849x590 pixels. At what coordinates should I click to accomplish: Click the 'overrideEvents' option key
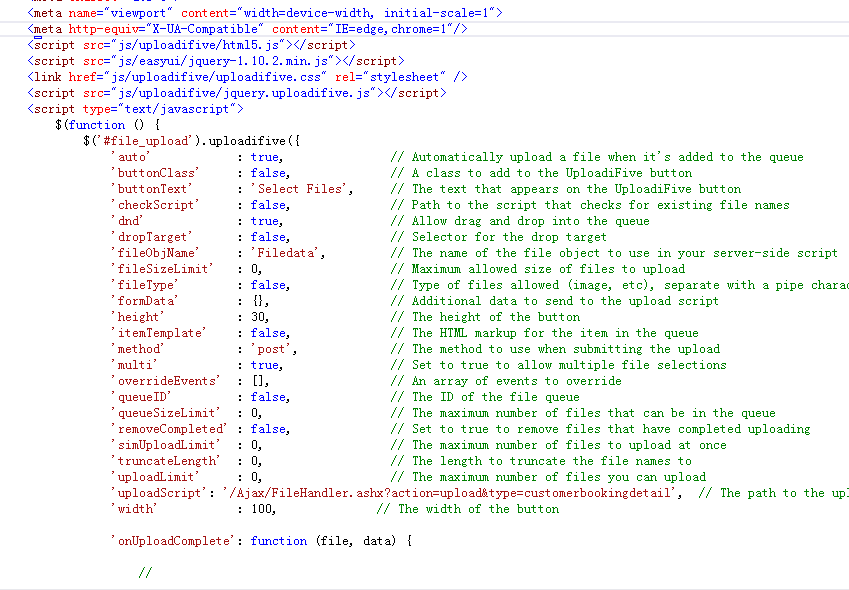[x=166, y=381]
